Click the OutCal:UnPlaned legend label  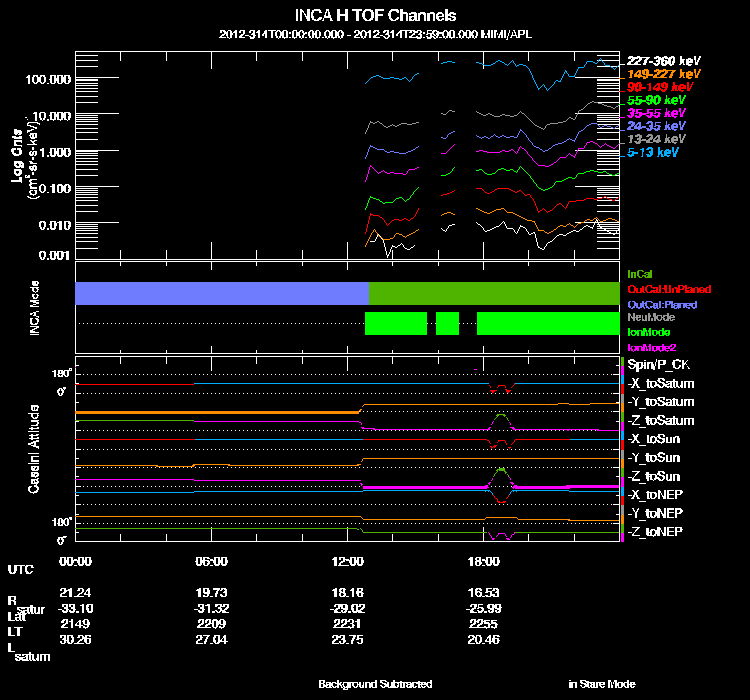(669, 289)
